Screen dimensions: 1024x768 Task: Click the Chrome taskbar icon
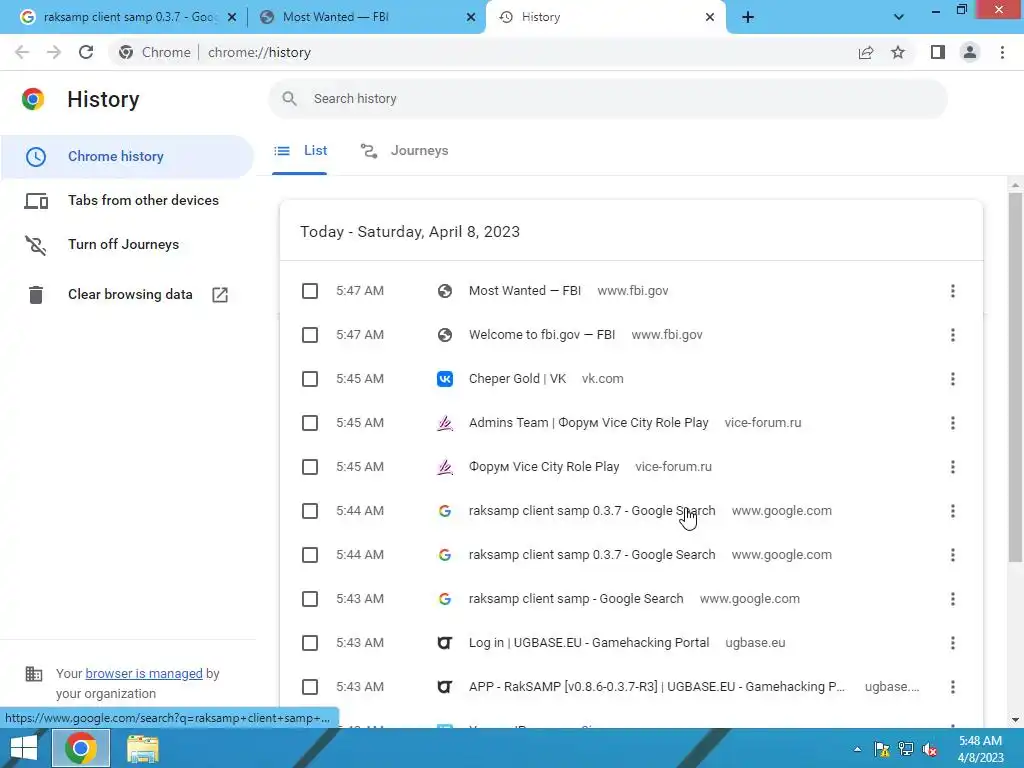pyautogui.click(x=80, y=748)
